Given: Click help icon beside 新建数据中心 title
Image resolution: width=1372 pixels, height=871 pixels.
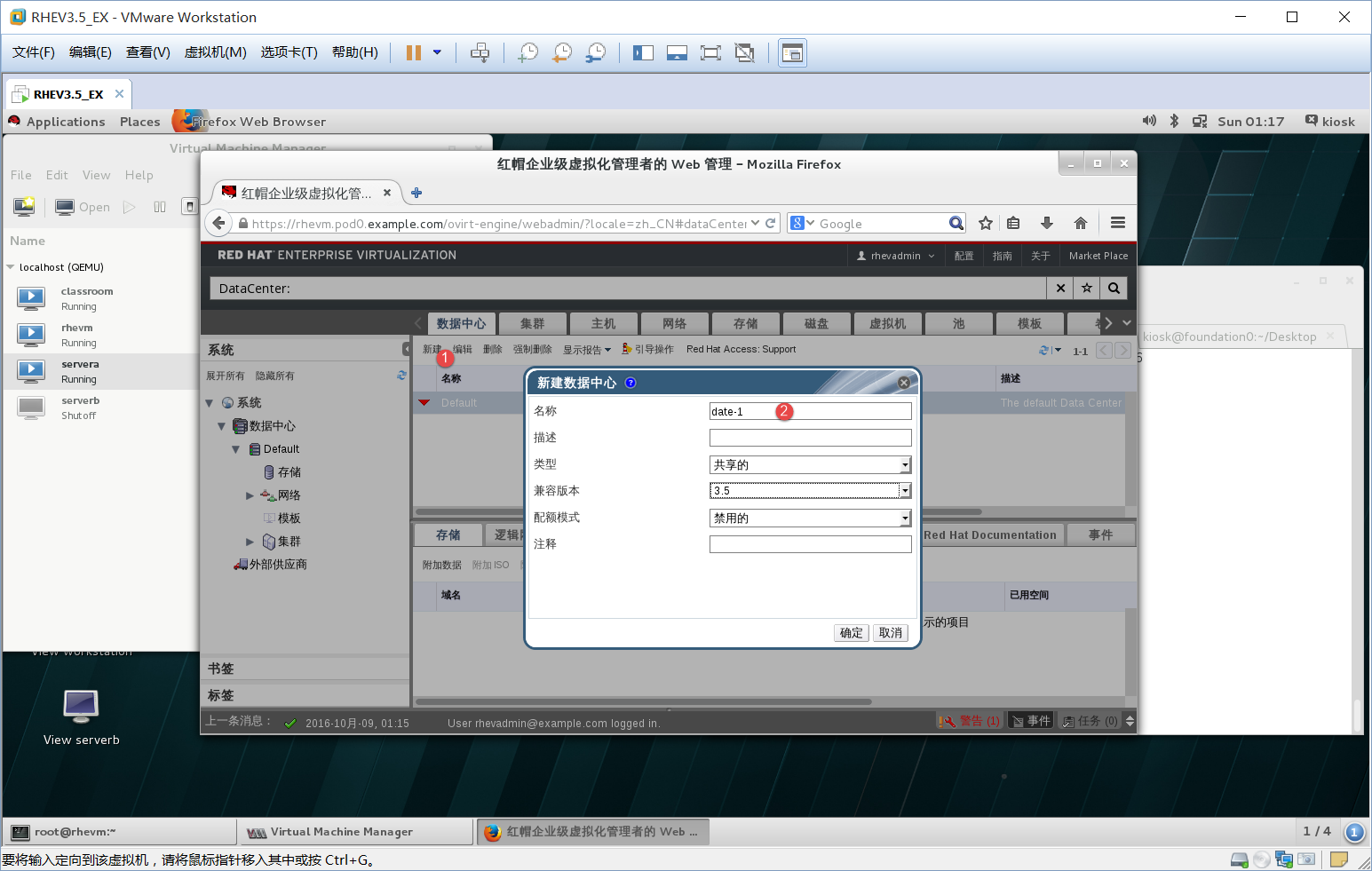Looking at the screenshot, I should point(630,383).
